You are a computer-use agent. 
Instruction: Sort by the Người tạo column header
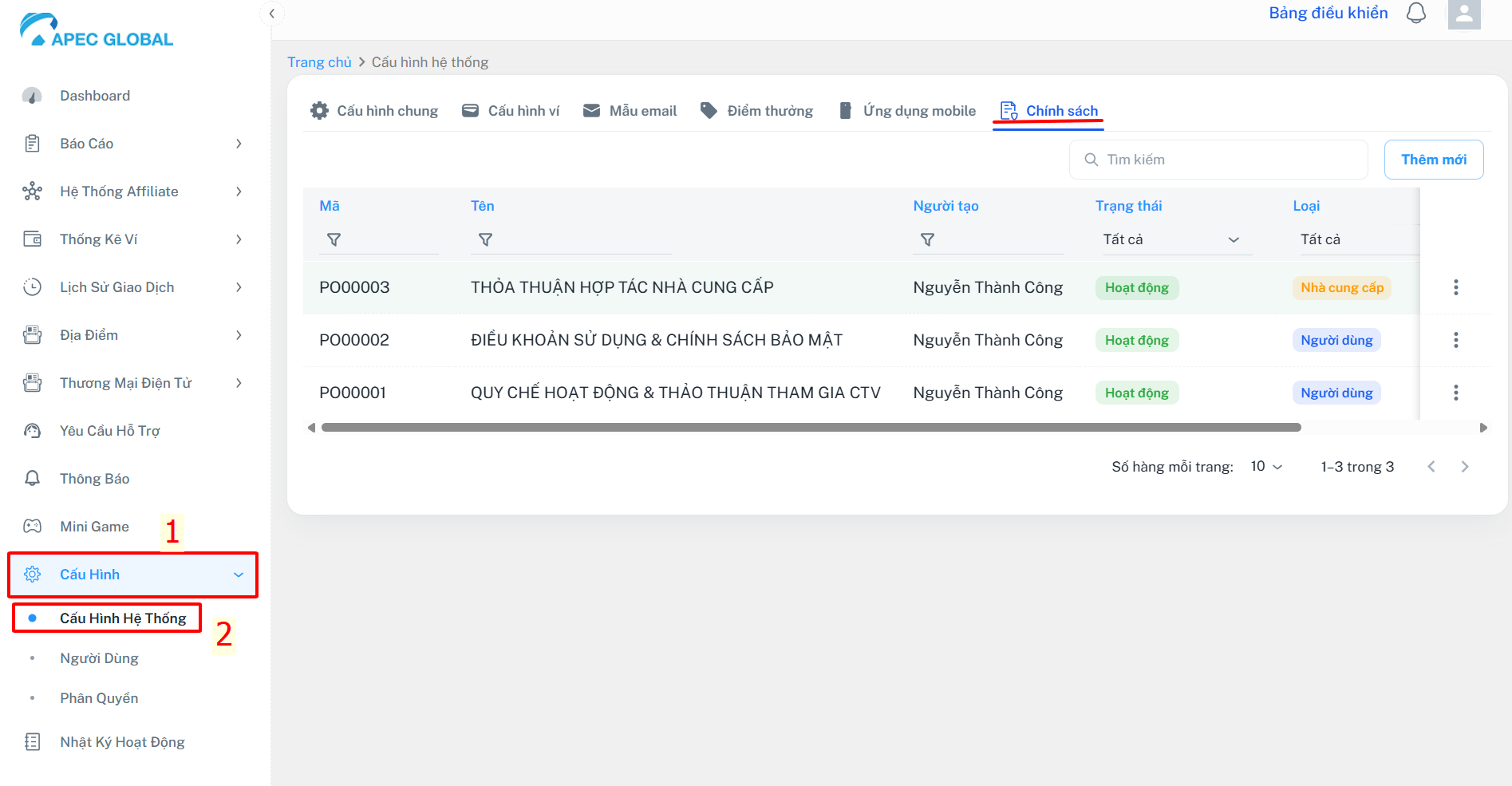(945, 206)
